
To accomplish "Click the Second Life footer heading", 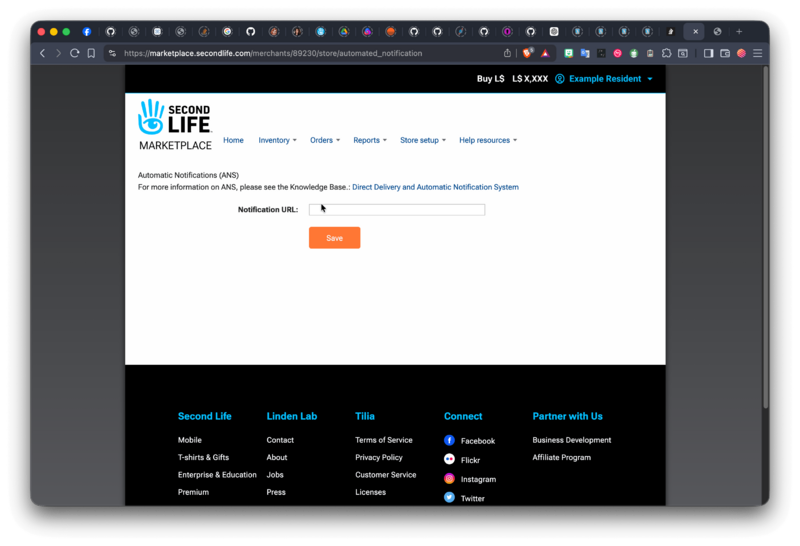I will coord(205,416).
